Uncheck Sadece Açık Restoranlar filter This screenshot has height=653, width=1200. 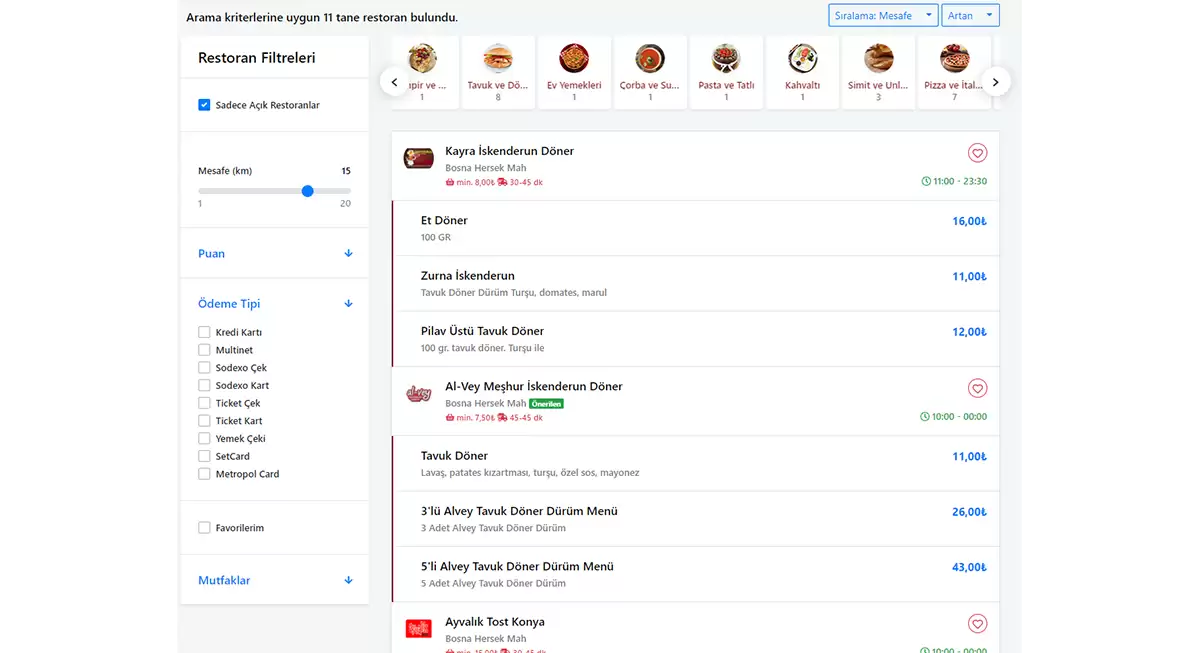(x=204, y=105)
